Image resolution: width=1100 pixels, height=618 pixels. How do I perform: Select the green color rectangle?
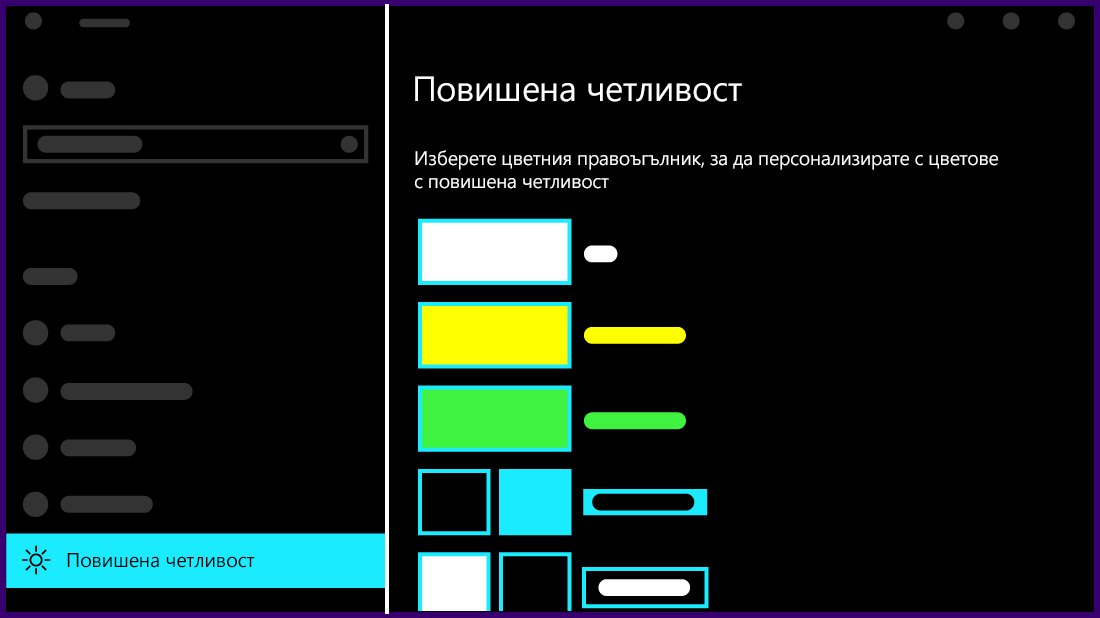(x=495, y=419)
